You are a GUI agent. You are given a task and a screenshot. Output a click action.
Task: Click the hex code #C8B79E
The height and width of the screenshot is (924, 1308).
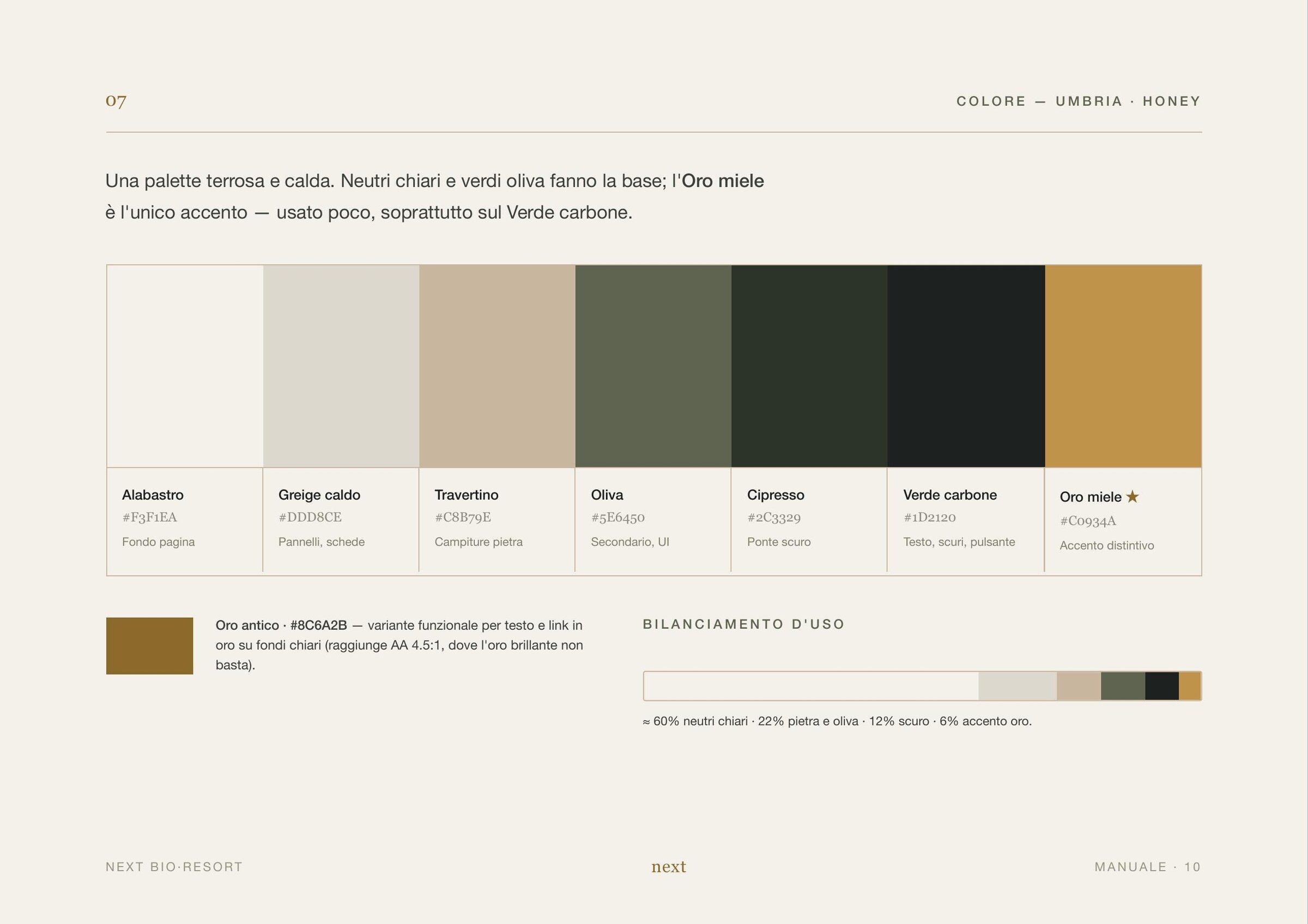pyautogui.click(x=463, y=517)
